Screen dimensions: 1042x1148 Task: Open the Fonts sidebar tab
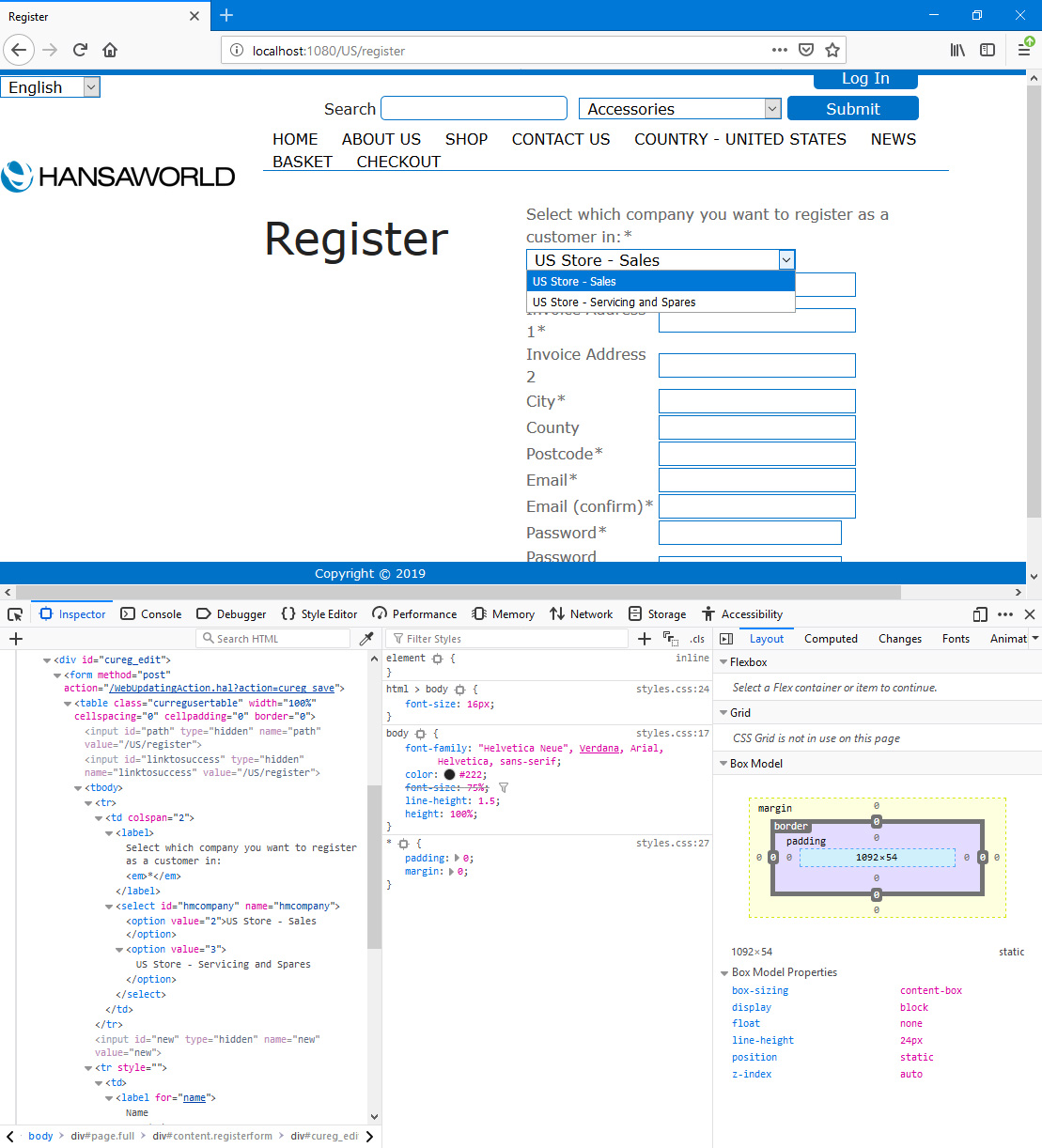pyautogui.click(x=956, y=639)
